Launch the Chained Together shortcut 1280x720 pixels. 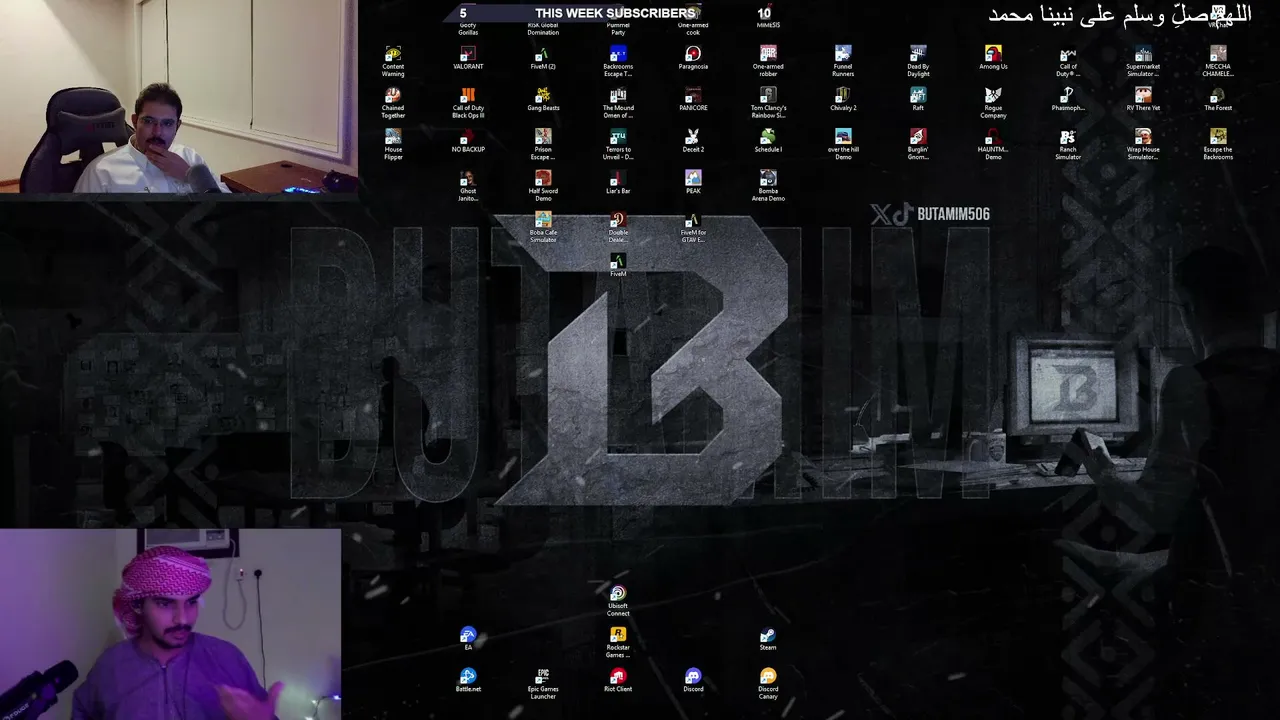(x=393, y=102)
